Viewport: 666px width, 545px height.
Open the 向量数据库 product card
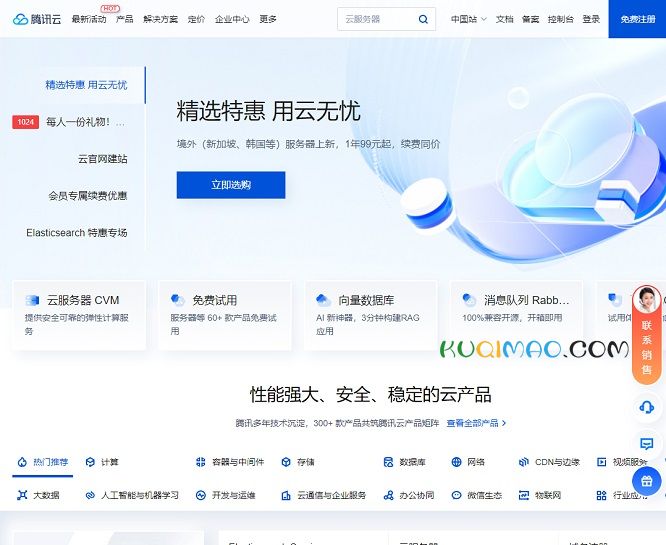coord(371,315)
